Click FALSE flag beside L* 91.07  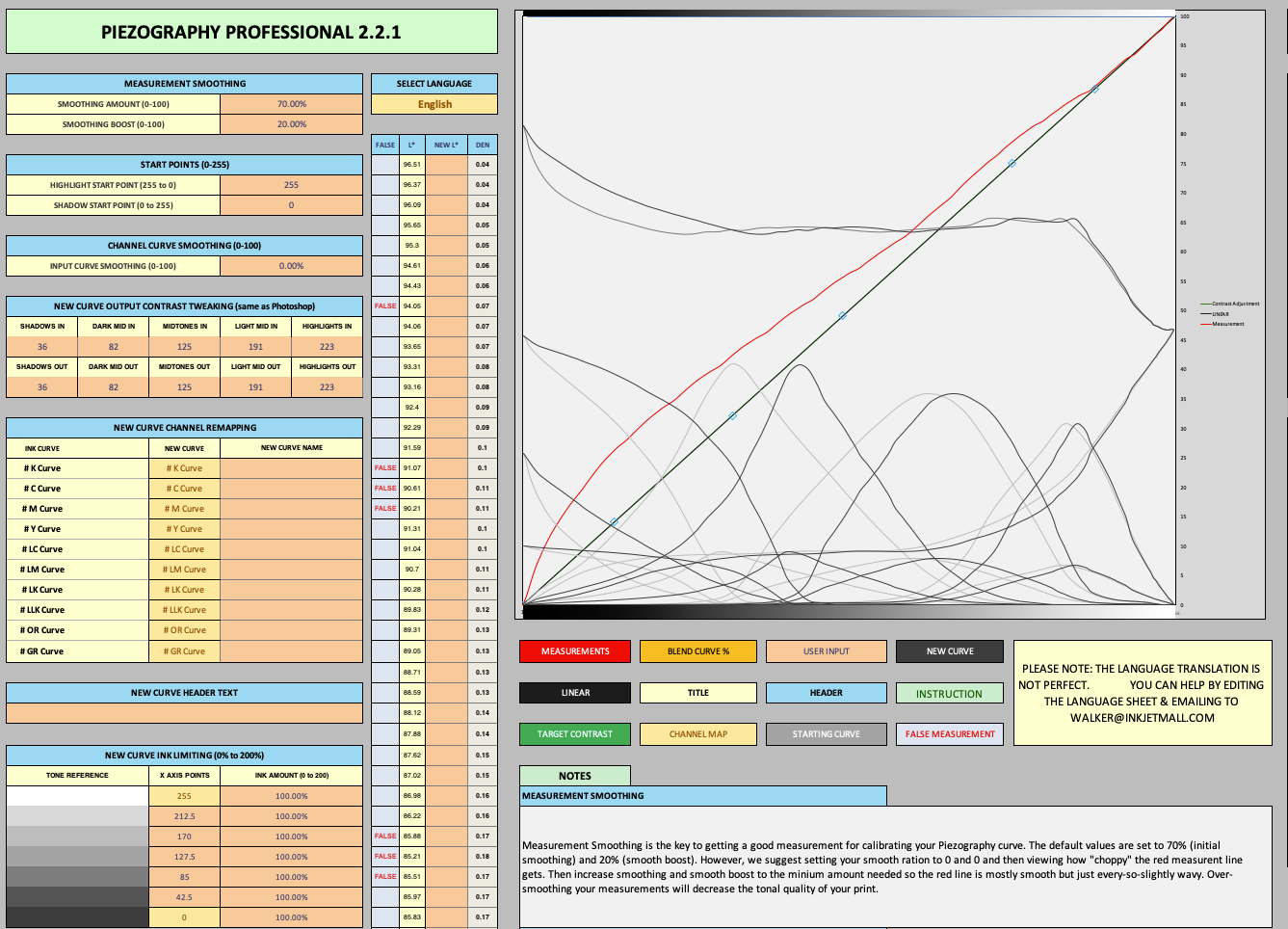385,468
